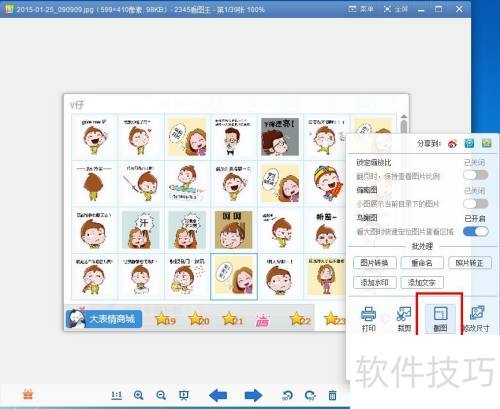Start the slideshow presentation
500x409 pixels.
(184, 395)
